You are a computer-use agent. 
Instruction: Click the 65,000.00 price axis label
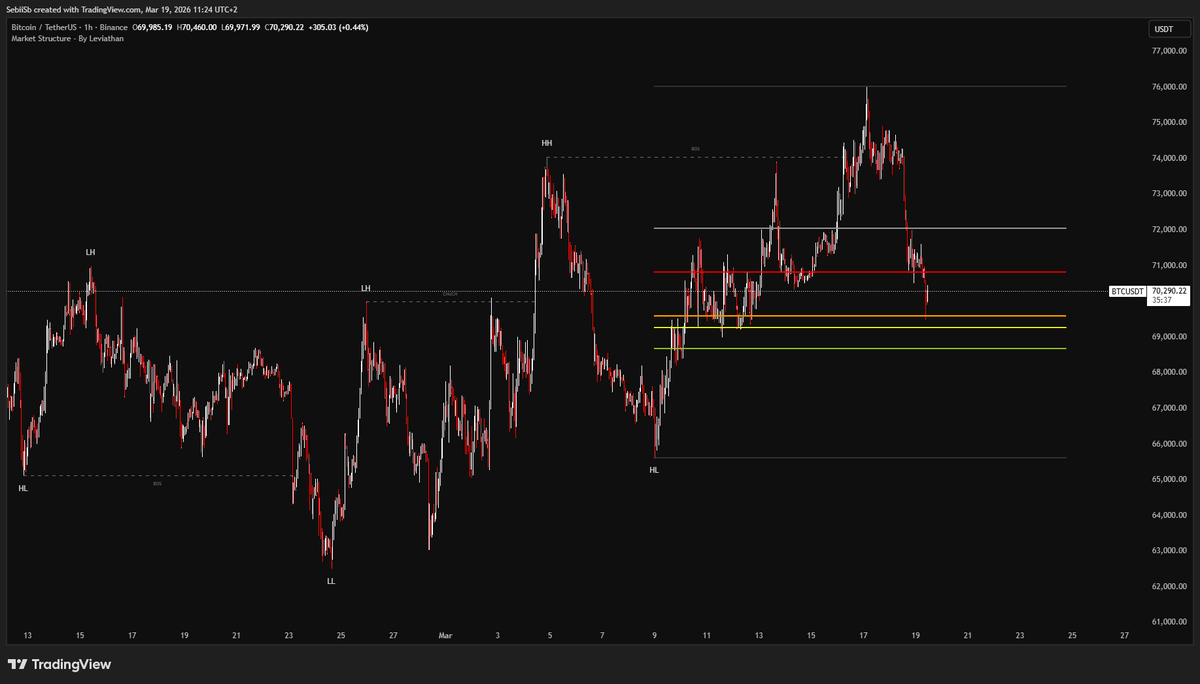tap(1168, 479)
